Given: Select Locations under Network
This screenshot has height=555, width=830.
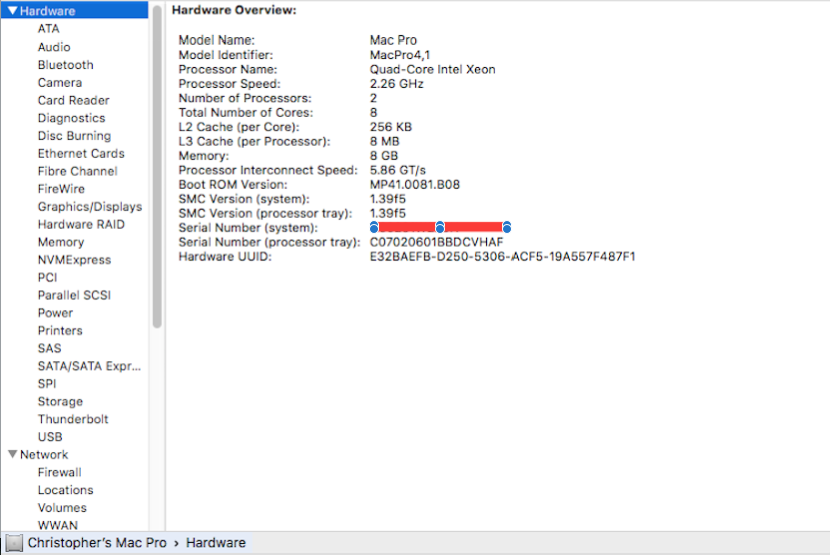Looking at the screenshot, I should click(65, 490).
